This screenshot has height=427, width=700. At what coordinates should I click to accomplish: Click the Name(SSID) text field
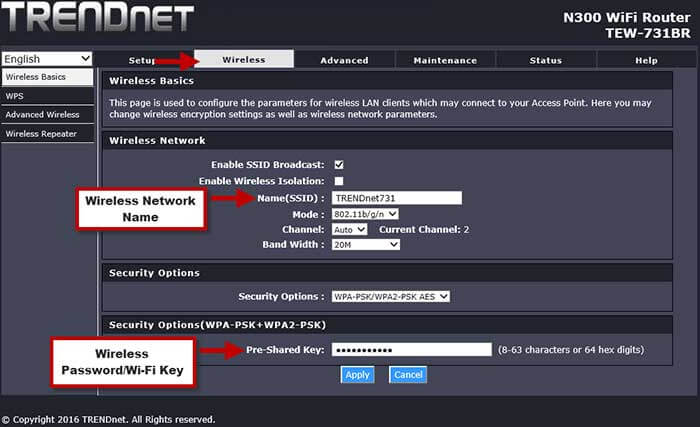tap(397, 198)
